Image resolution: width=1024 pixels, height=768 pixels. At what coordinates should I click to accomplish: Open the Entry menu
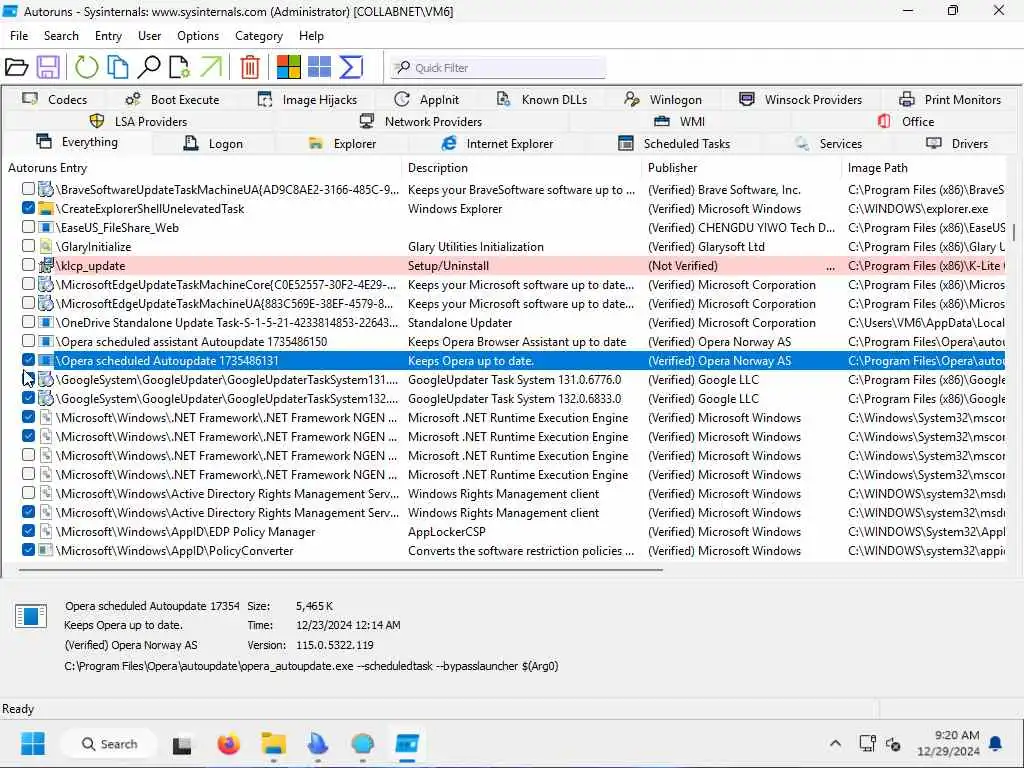click(x=108, y=36)
